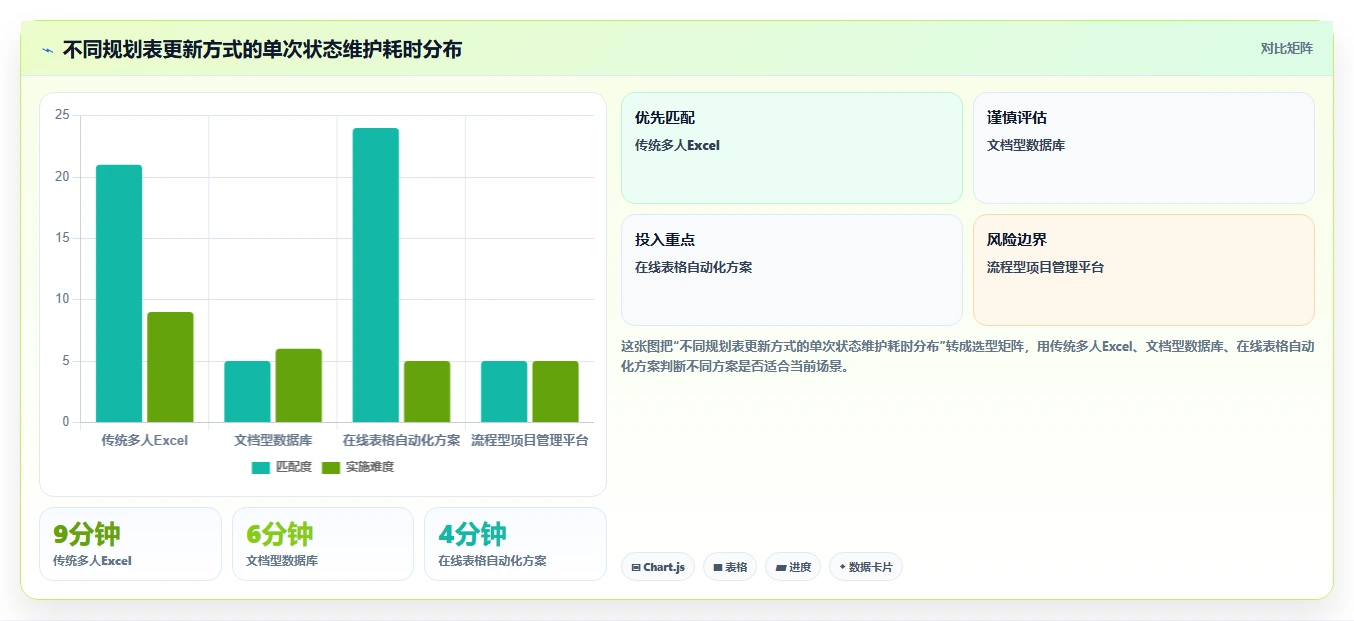Open the 优先匹配 matrix card
1354x621 pixels.
[792, 148]
